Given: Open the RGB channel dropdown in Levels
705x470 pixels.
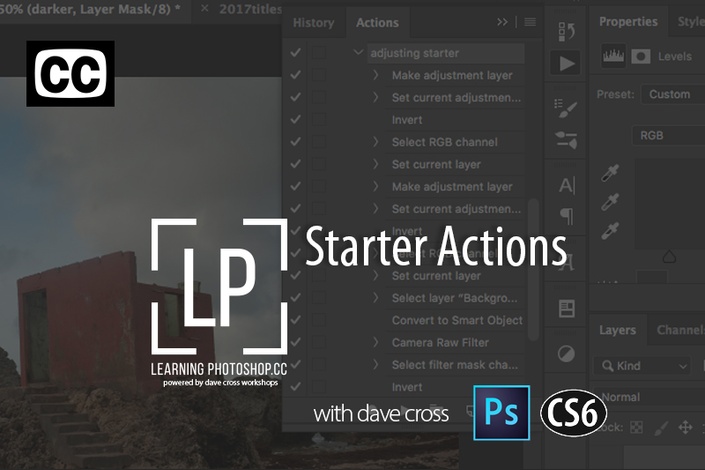Looking at the screenshot, I should [x=669, y=135].
